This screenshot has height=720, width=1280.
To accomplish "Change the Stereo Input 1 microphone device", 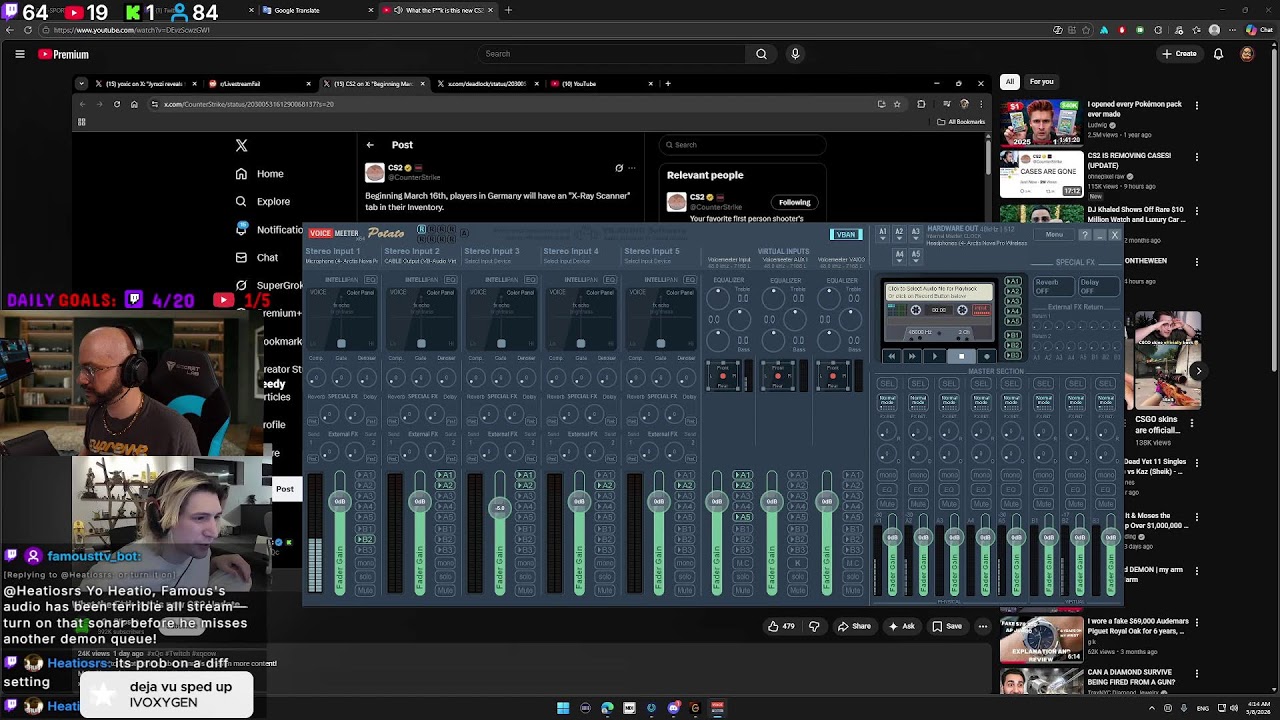I will point(341,262).
